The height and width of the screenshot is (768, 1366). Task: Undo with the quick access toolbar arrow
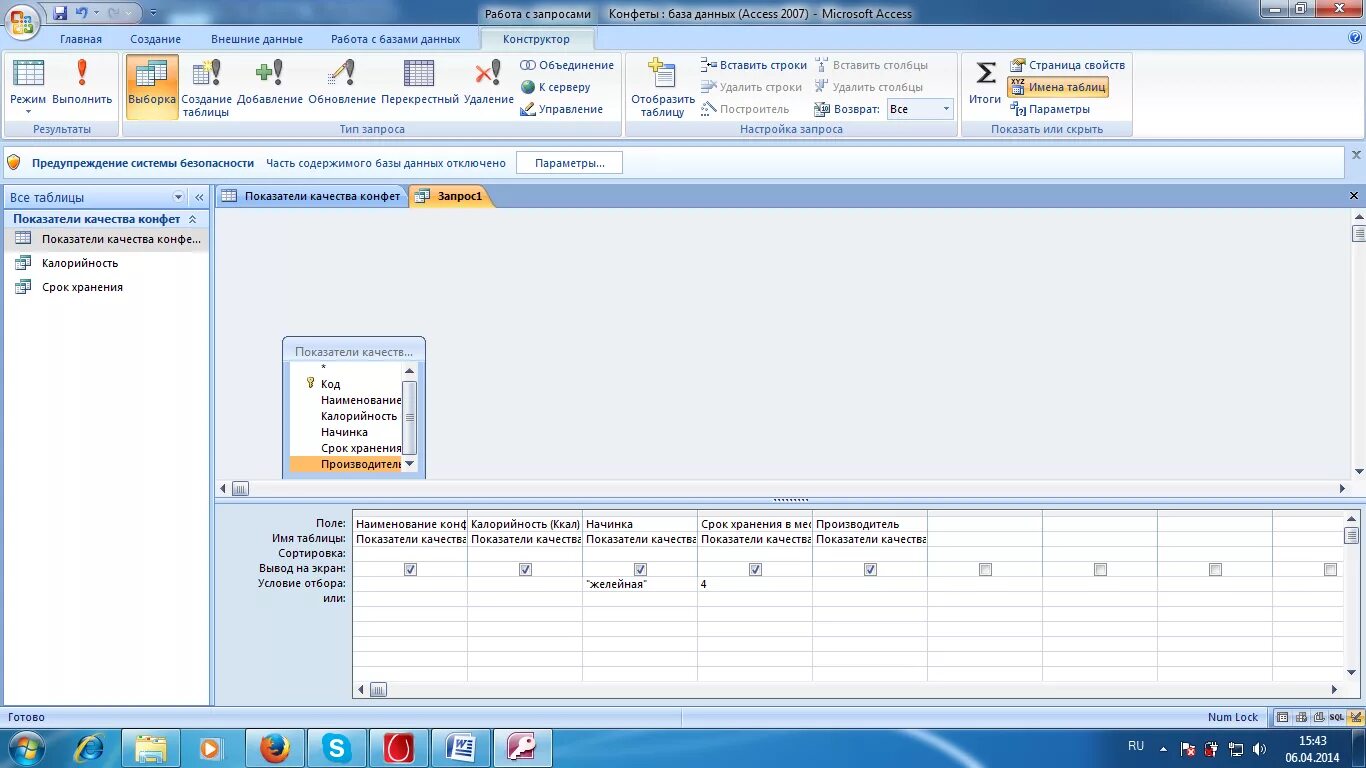(82, 13)
